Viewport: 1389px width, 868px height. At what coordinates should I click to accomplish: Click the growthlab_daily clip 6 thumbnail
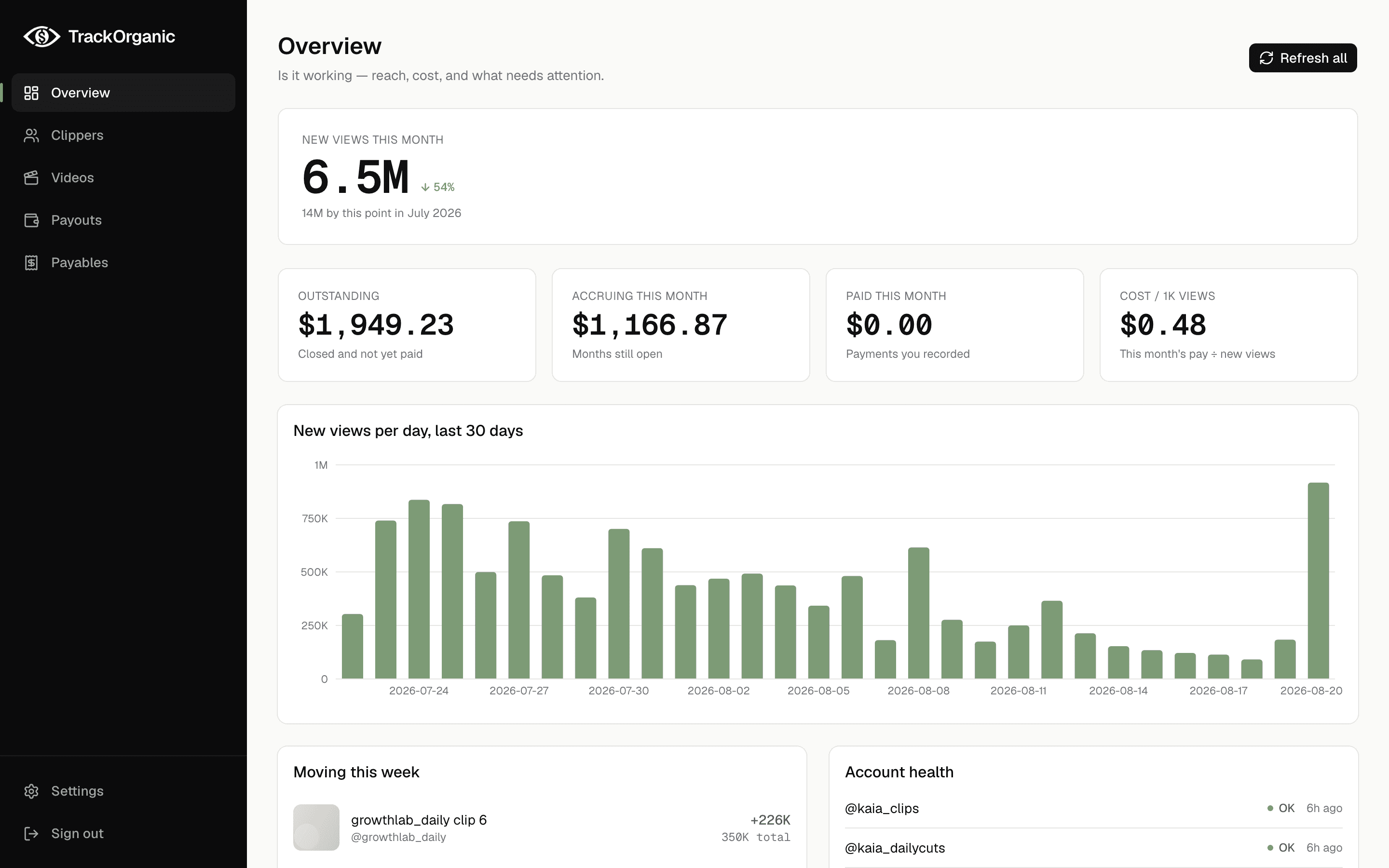tap(316, 827)
